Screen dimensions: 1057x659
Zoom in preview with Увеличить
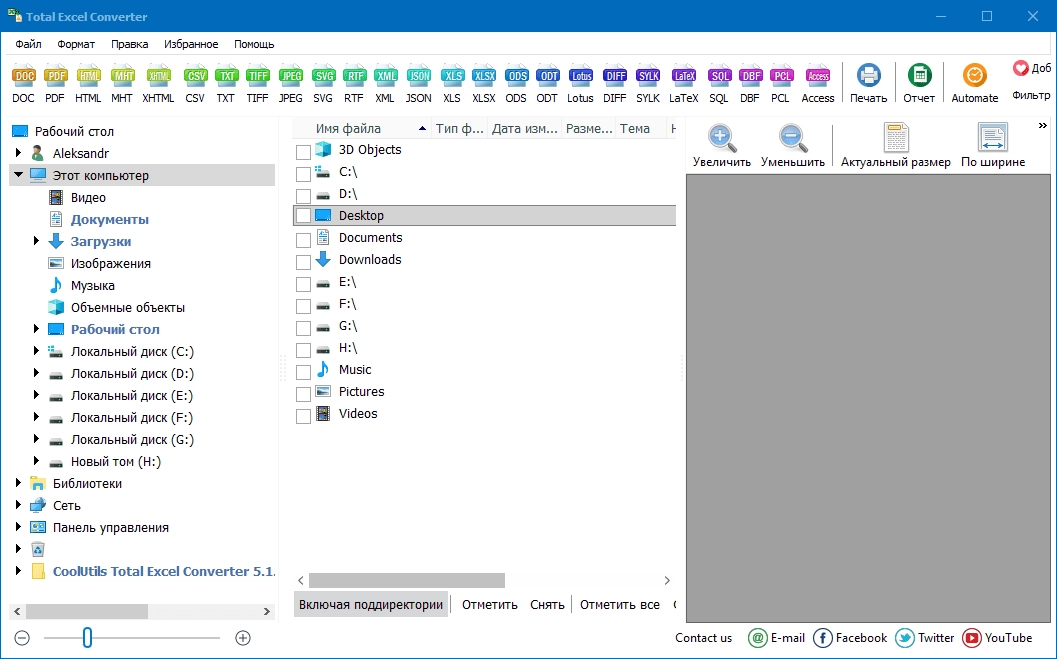tap(721, 146)
